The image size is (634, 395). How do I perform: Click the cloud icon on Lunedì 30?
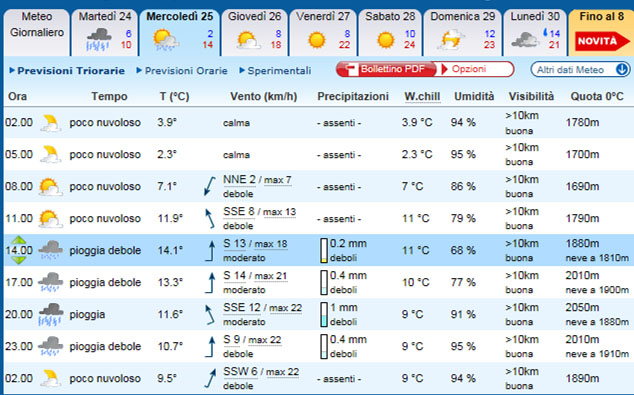524,40
